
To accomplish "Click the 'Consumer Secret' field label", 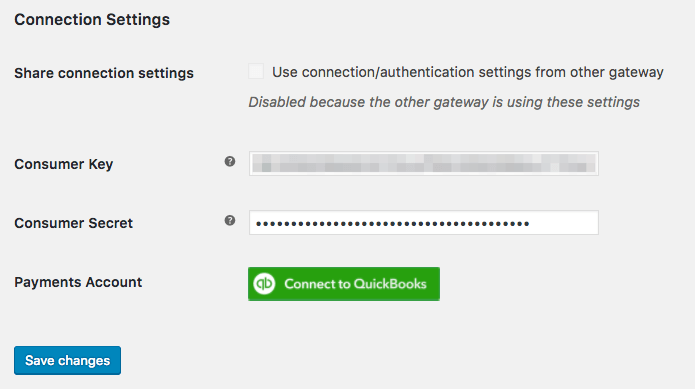I will pos(74,223).
